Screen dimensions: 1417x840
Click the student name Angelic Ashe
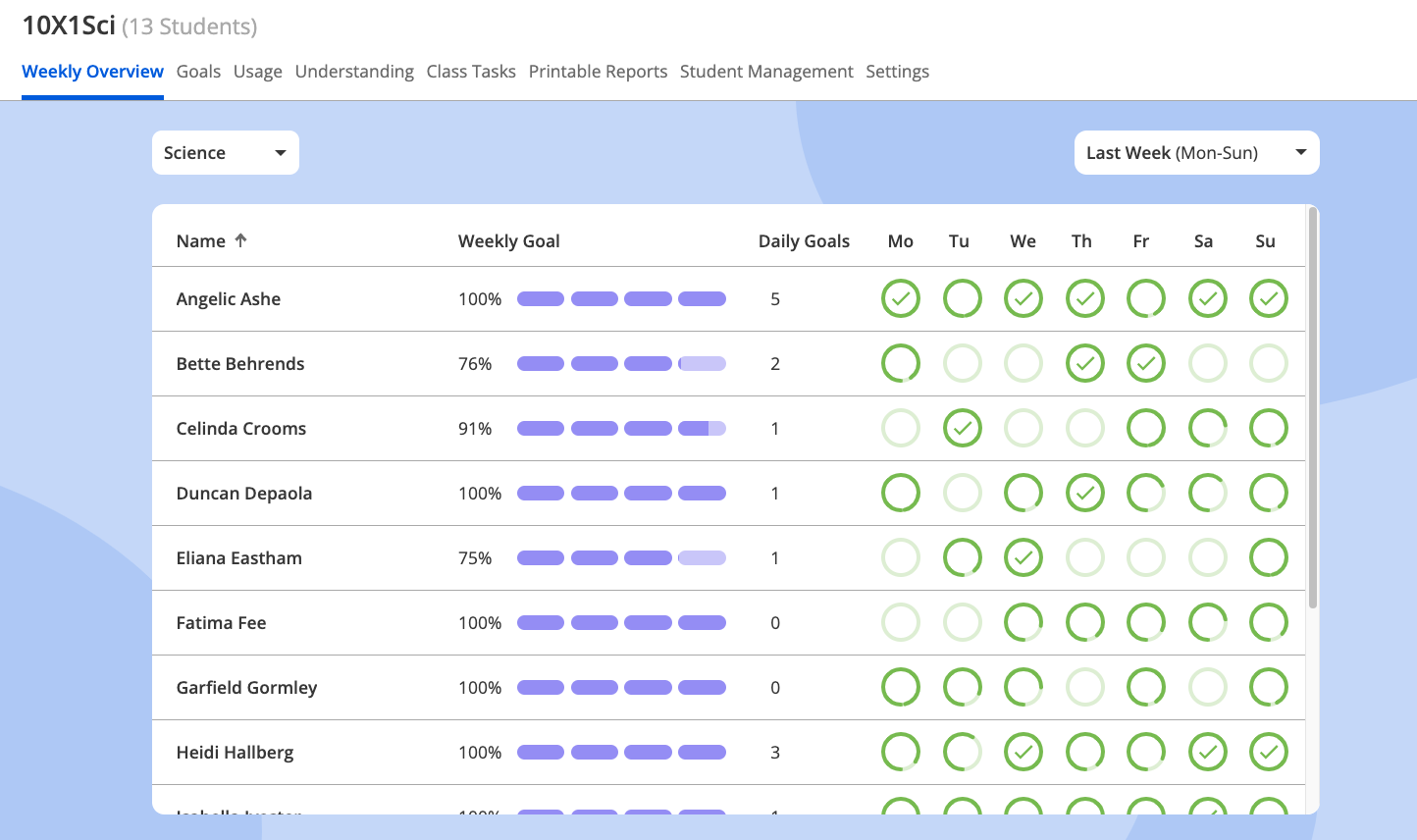click(x=229, y=299)
